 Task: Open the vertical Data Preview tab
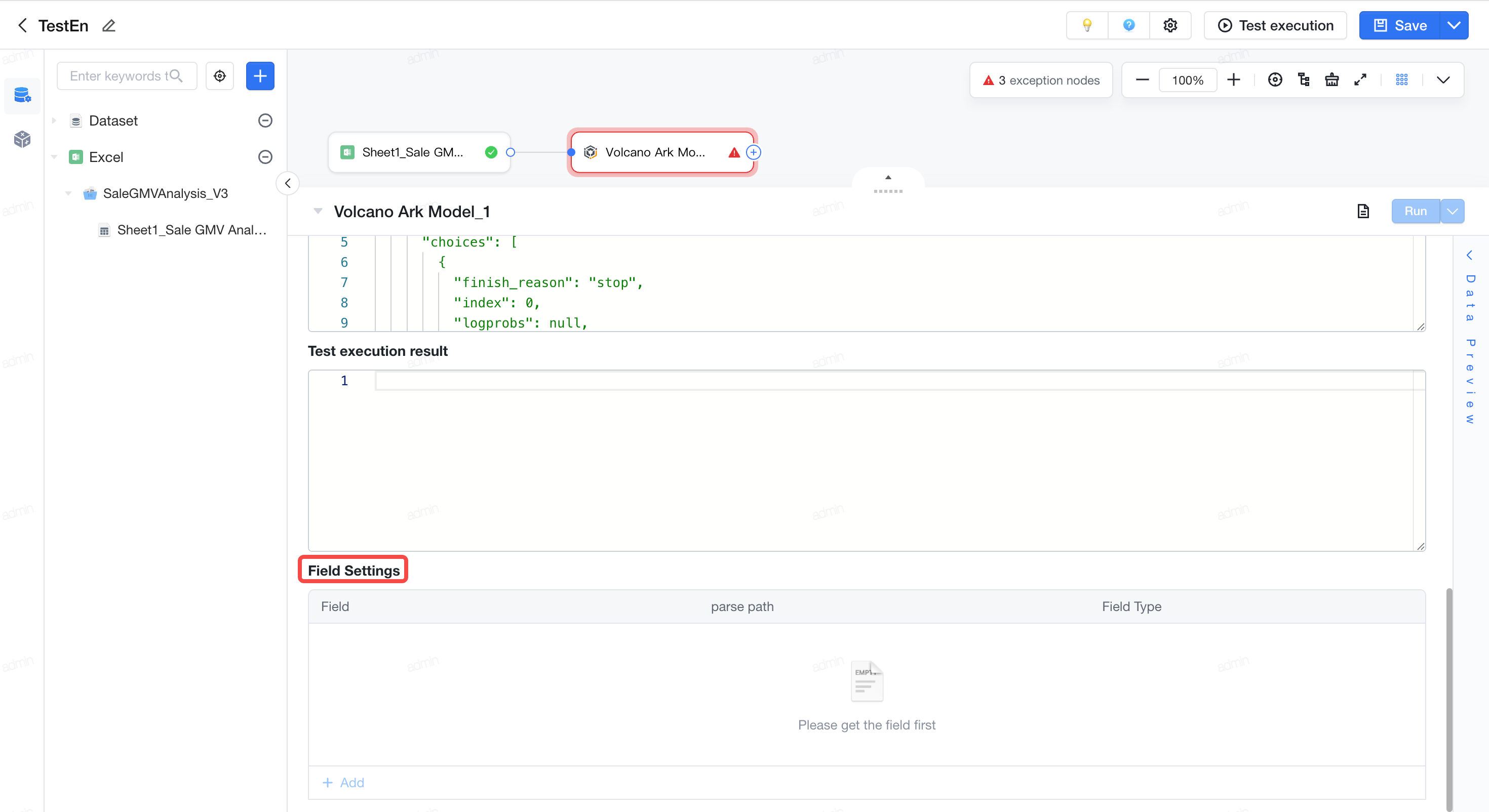tap(1470, 338)
